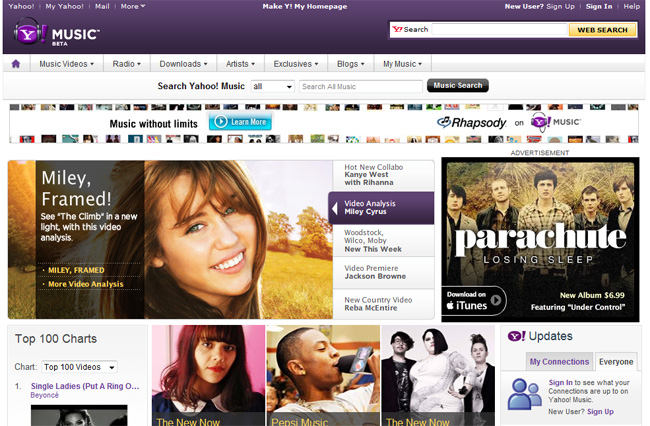Select the Video Analysis Miley Cyrus tab
This screenshot has width=650, height=426.
click(x=381, y=208)
